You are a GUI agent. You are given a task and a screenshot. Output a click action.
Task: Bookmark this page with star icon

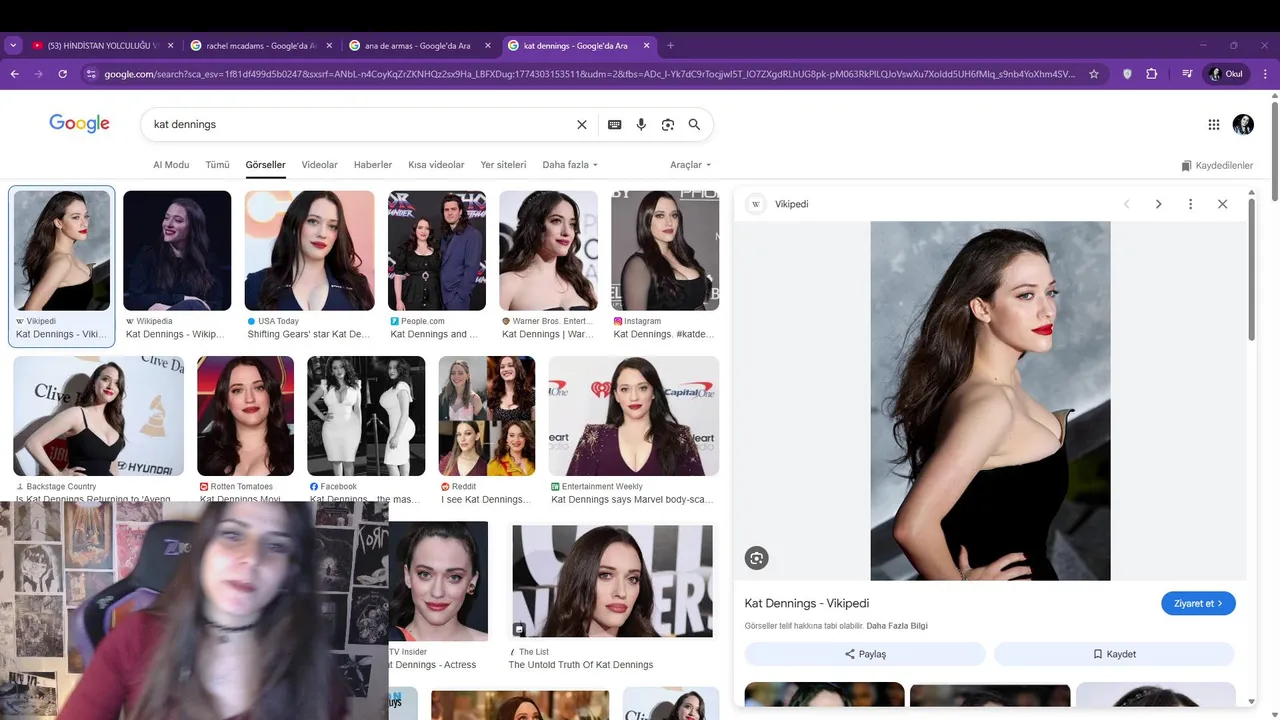click(1094, 74)
